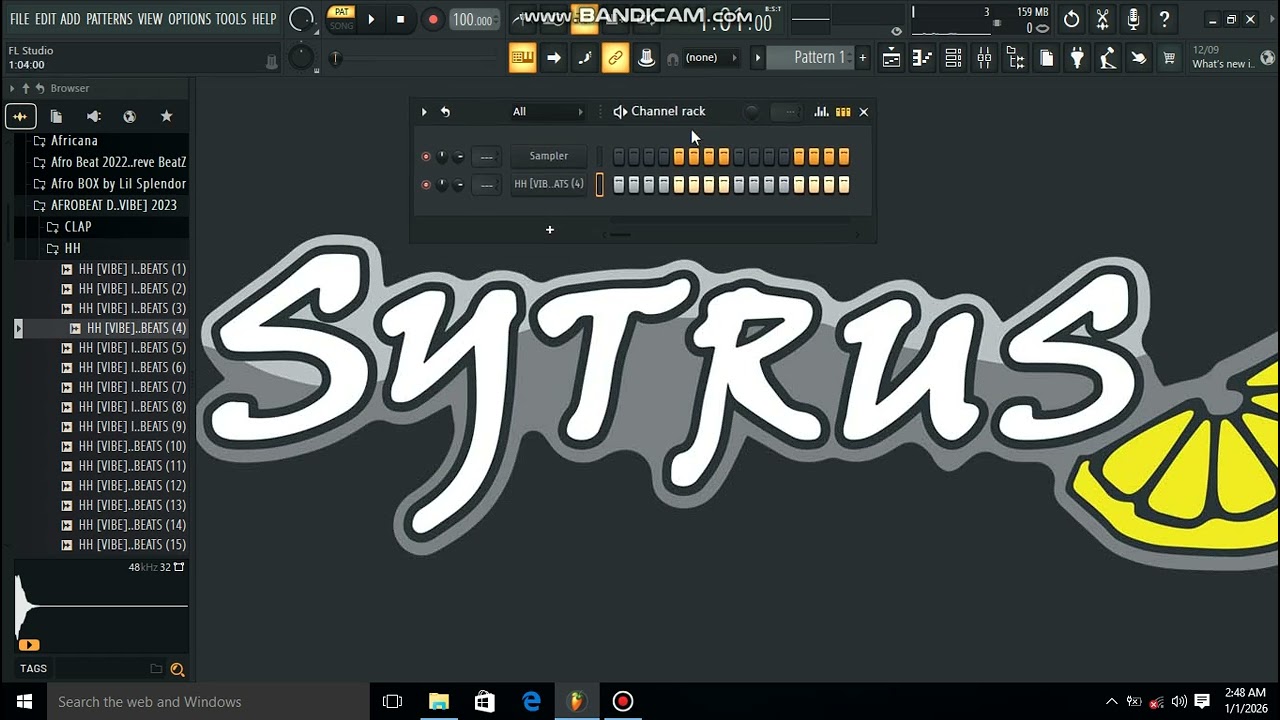Mute the HH [VIB..ATS (4) channel

426,184
